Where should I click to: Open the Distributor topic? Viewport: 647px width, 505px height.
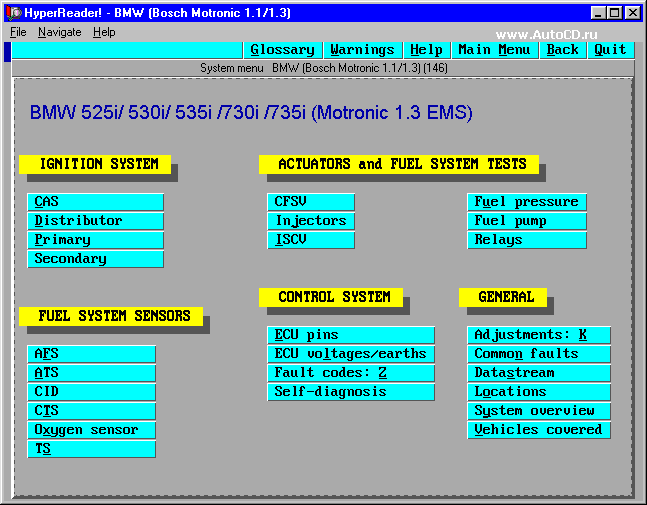click(96, 221)
